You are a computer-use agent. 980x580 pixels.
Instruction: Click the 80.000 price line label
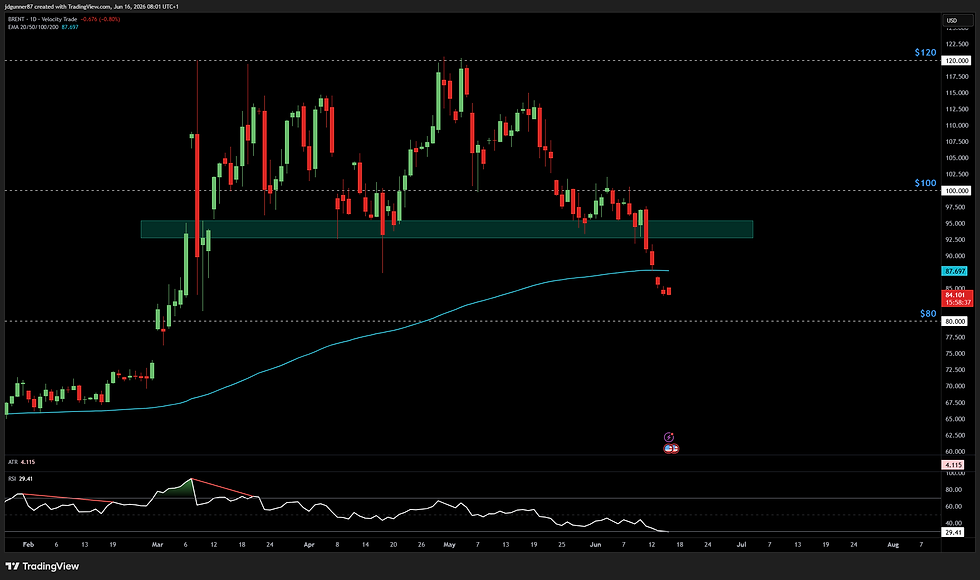pos(955,321)
